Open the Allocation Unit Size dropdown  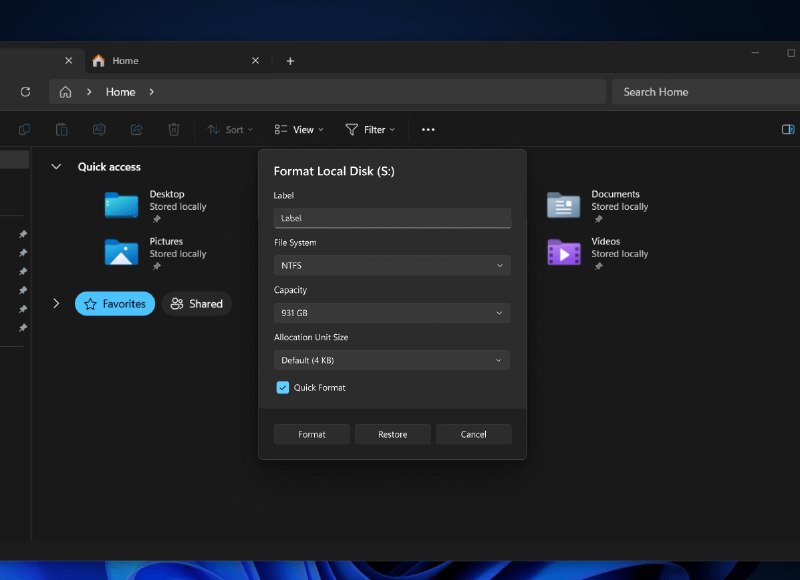(x=392, y=360)
